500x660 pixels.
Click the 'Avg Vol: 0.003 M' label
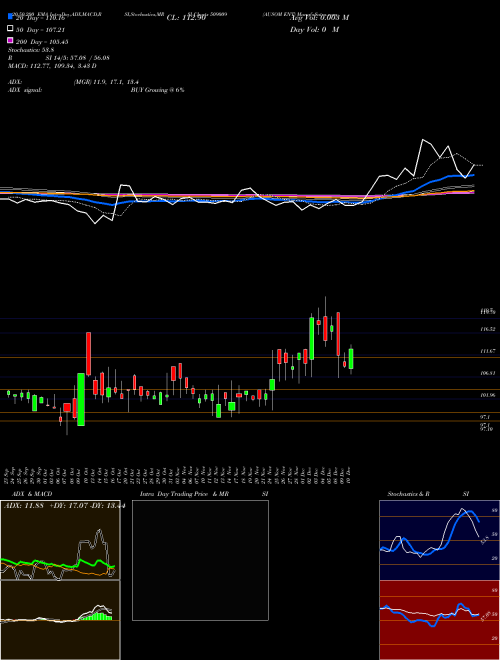click(x=319, y=17)
